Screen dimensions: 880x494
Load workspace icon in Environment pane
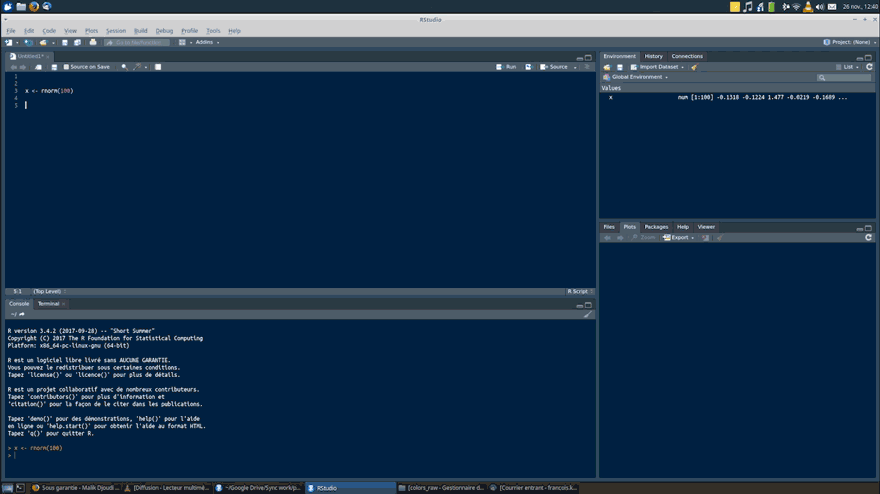tap(607, 67)
